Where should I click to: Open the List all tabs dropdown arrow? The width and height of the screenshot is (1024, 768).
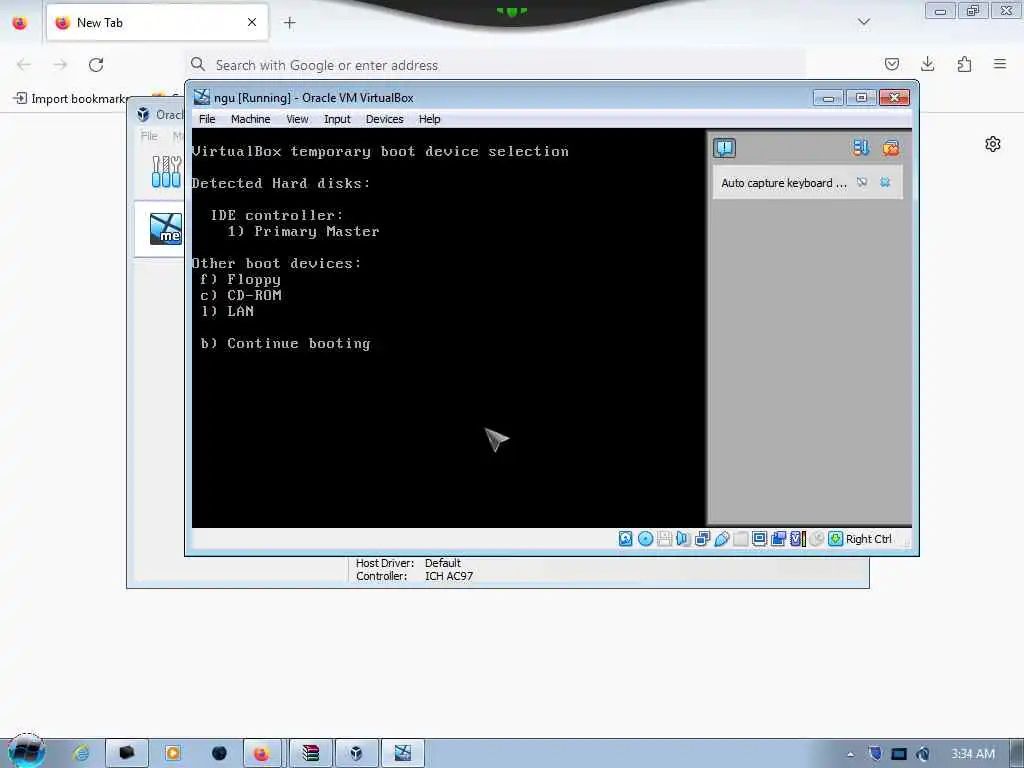point(863,22)
